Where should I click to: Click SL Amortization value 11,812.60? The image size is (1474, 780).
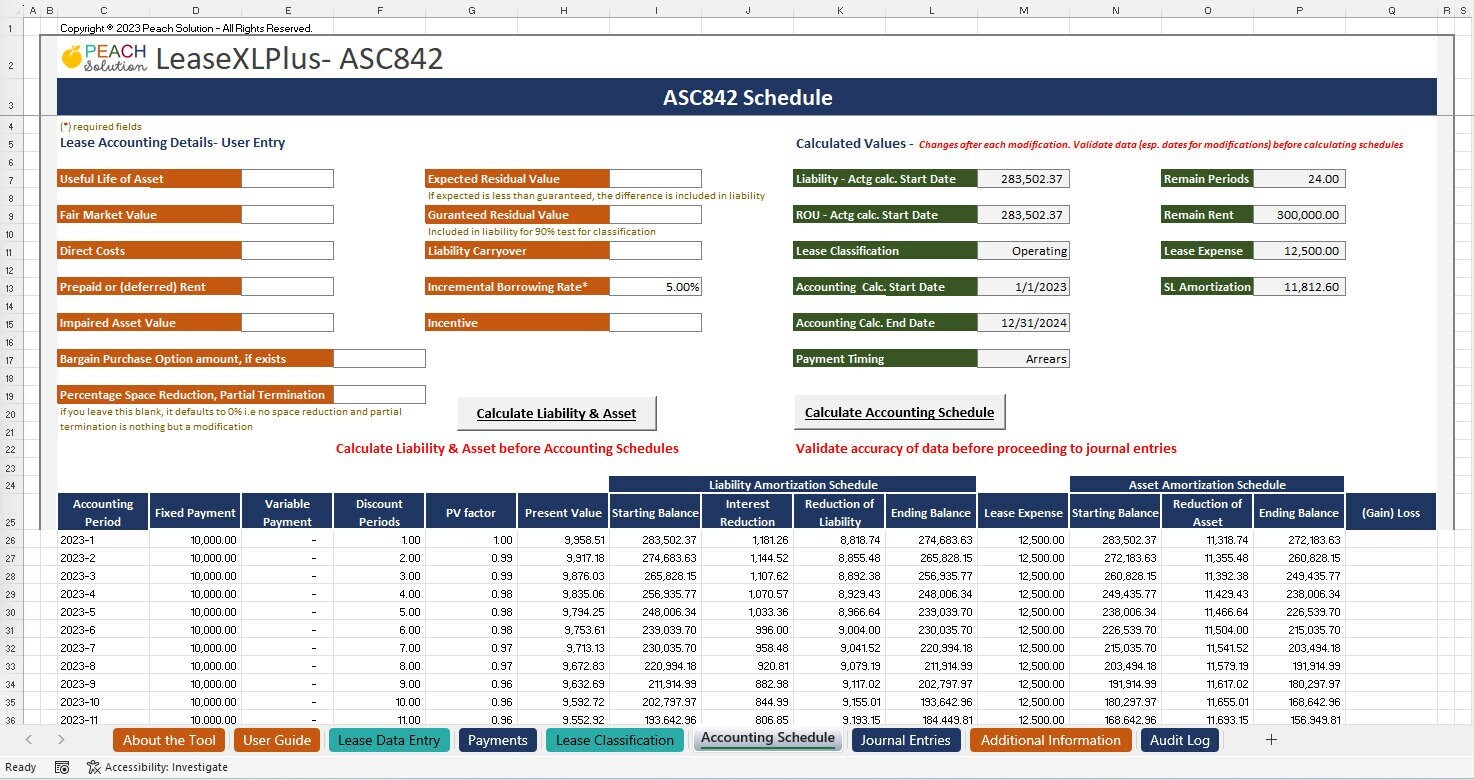pos(1299,287)
